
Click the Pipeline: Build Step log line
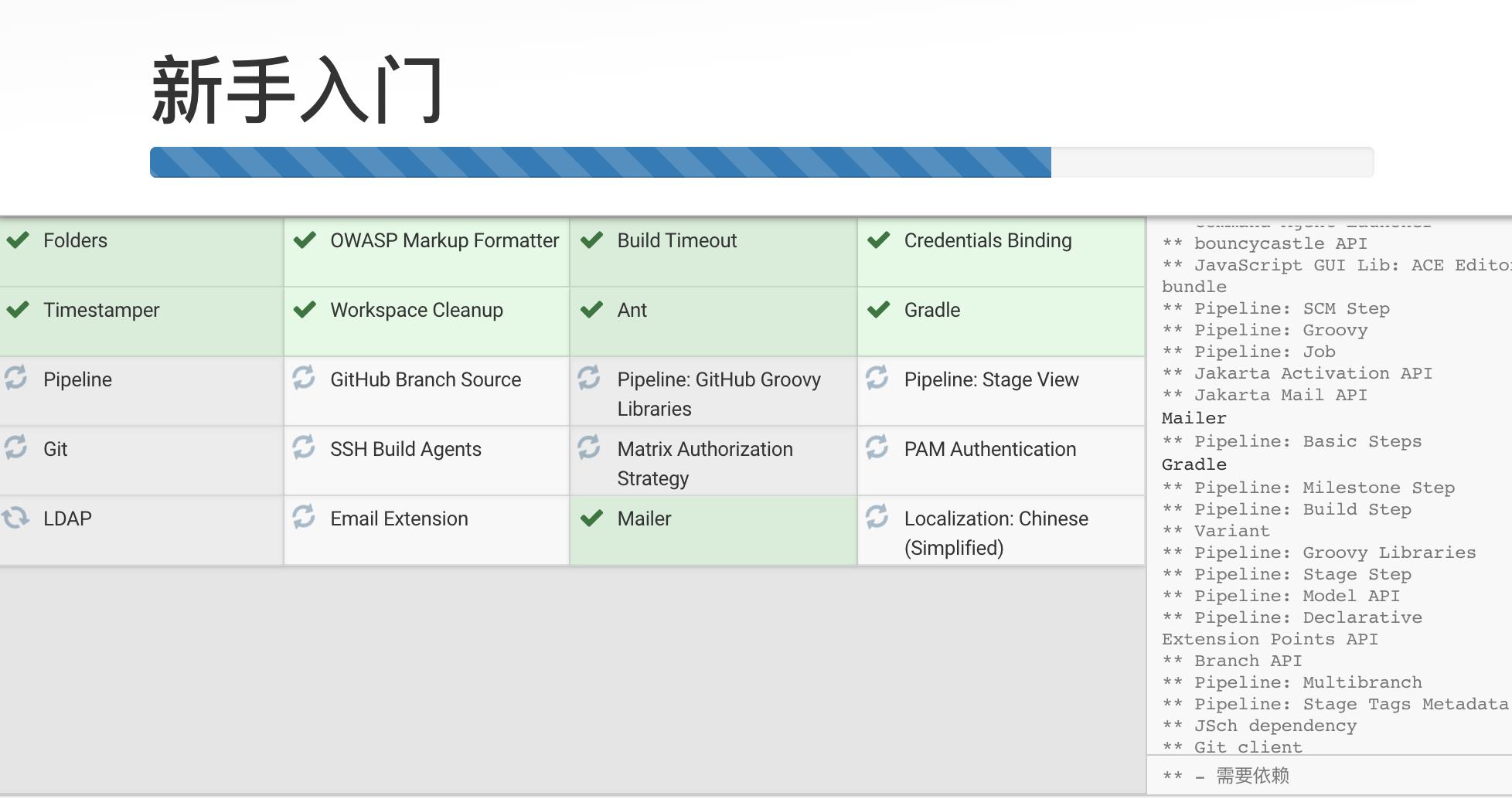[1286, 509]
